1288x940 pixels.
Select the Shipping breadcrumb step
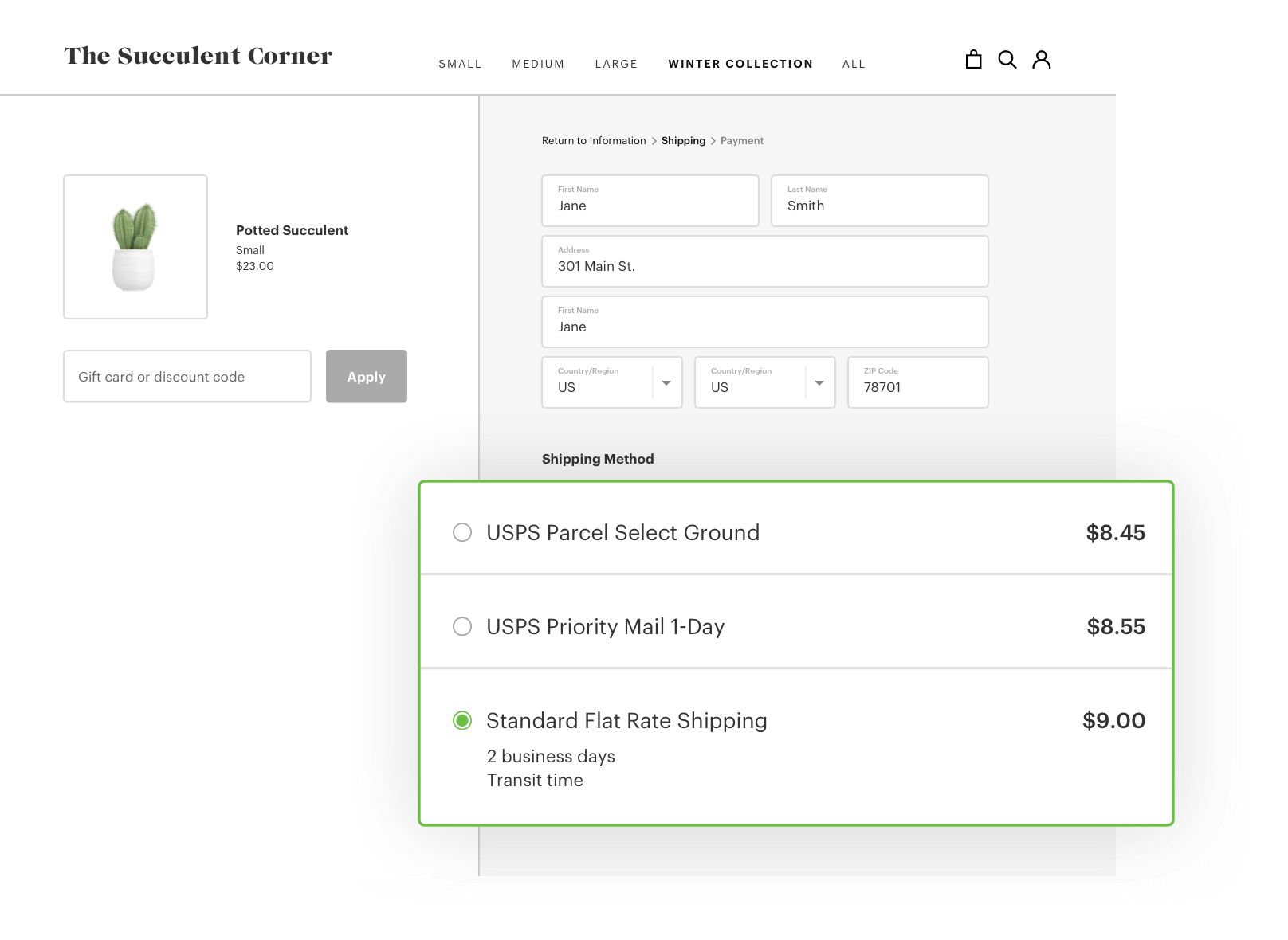click(x=683, y=141)
